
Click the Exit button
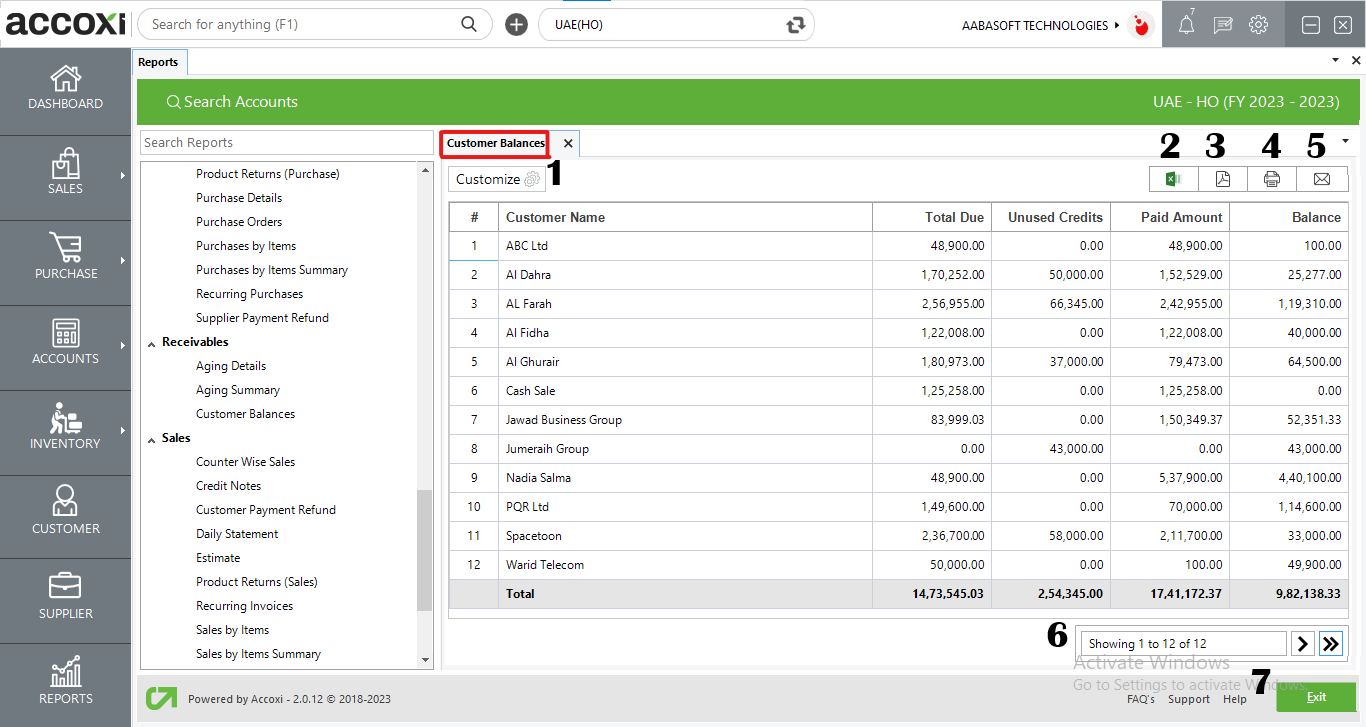1316,697
